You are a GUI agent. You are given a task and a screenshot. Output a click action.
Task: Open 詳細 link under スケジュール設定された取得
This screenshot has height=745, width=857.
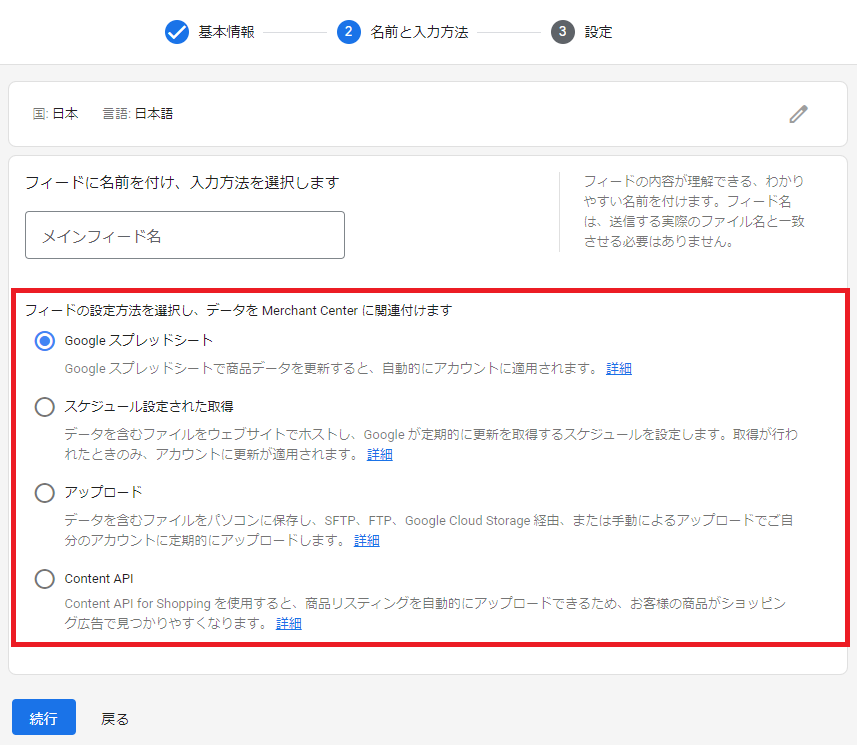point(379,455)
